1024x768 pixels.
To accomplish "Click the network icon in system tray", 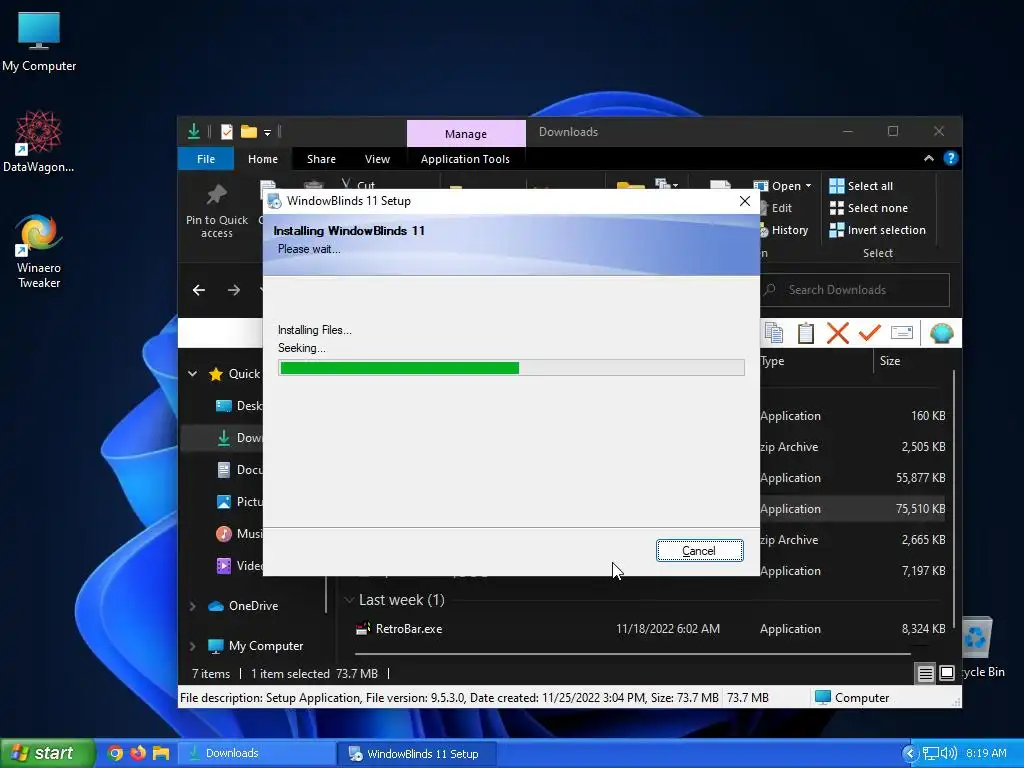I will pos(930,754).
